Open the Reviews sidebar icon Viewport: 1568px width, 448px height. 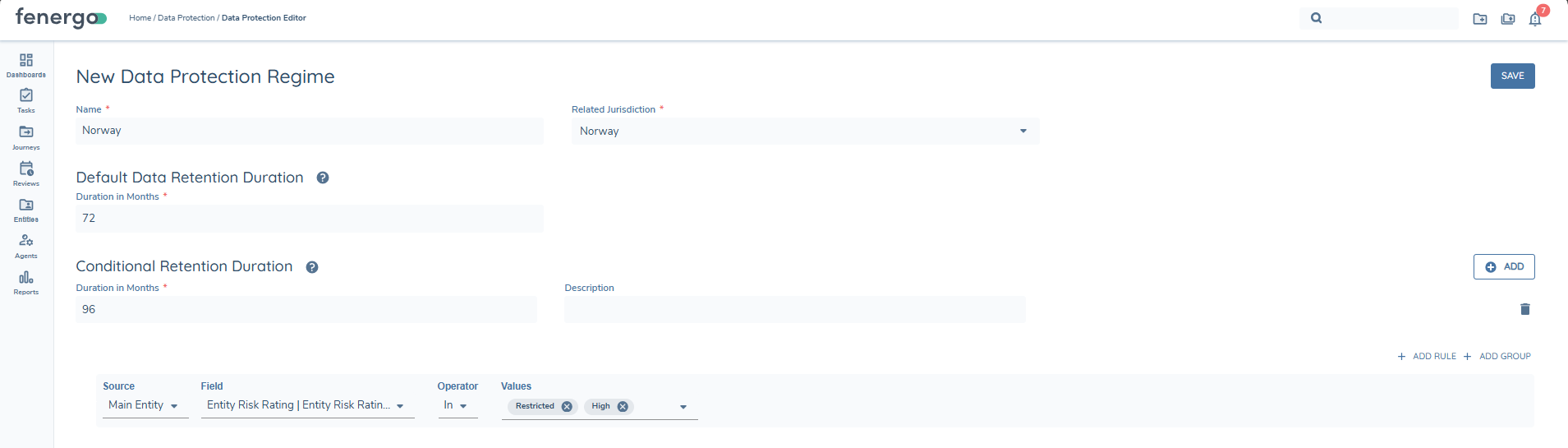coord(26,173)
